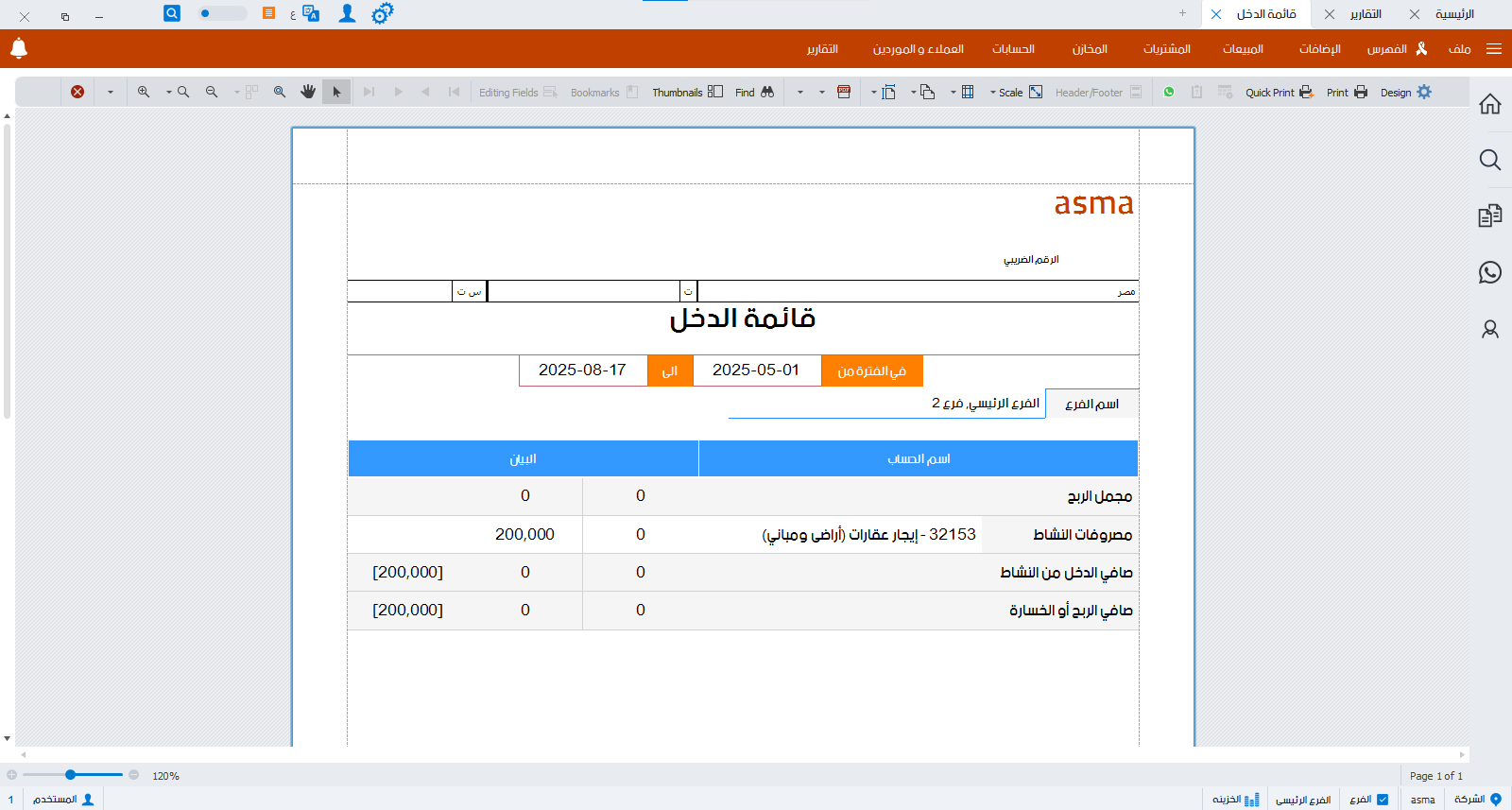Send report via WhatsApp toolbar icon
The height and width of the screenshot is (810, 1512).
point(1169,92)
